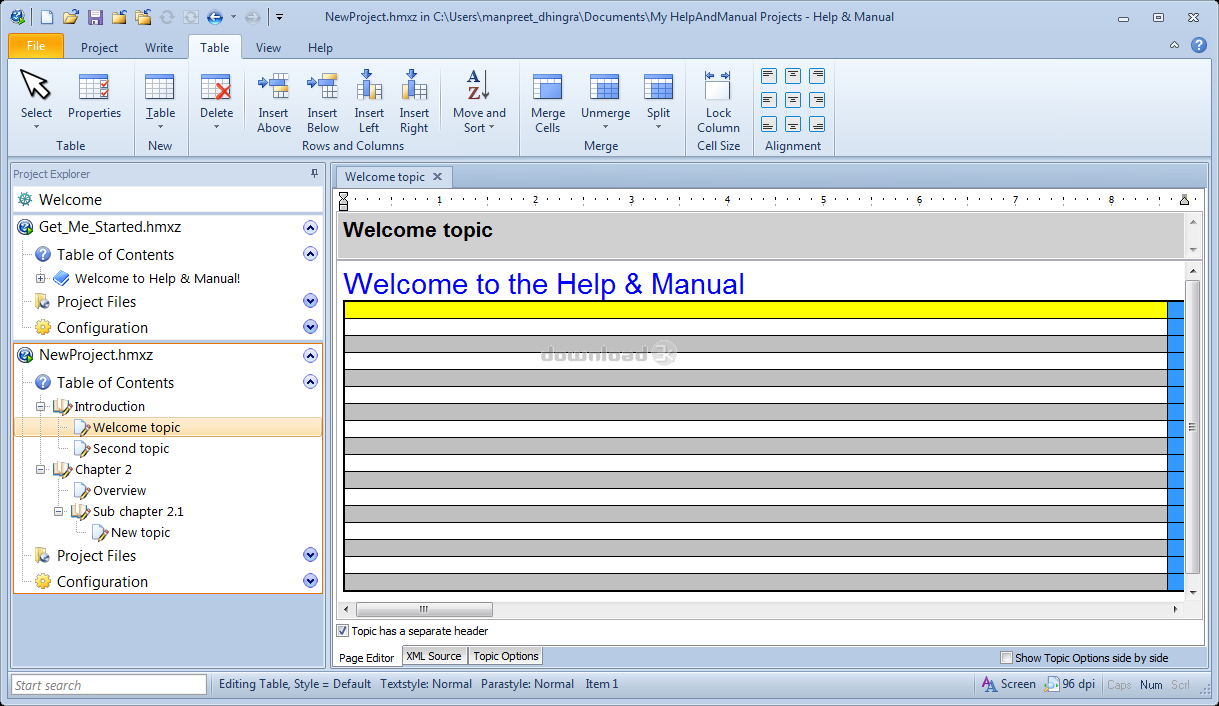
Task: Open the Select dropdown arrow
Action: pyautogui.click(x=36, y=127)
